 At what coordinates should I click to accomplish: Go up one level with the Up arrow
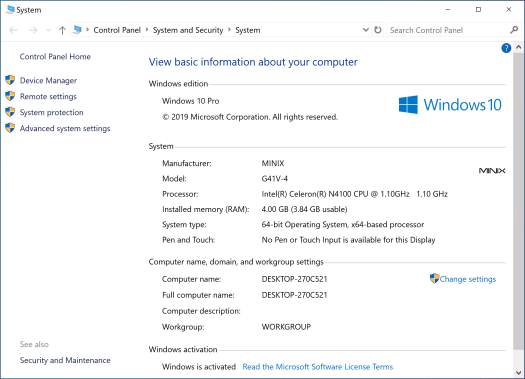62,30
